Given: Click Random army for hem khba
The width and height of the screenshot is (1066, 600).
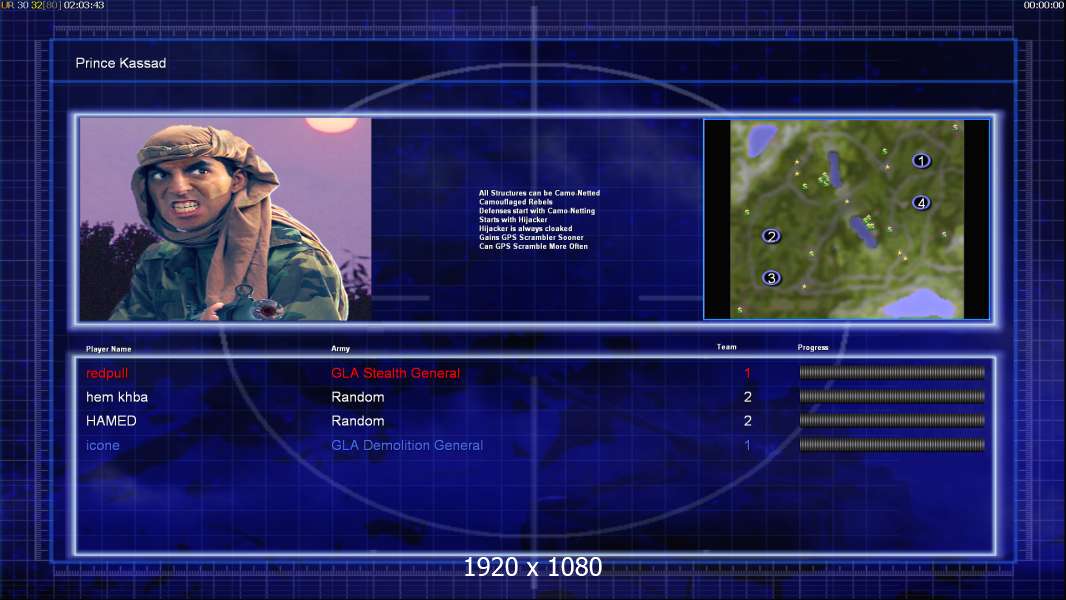Looking at the screenshot, I should point(358,397).
